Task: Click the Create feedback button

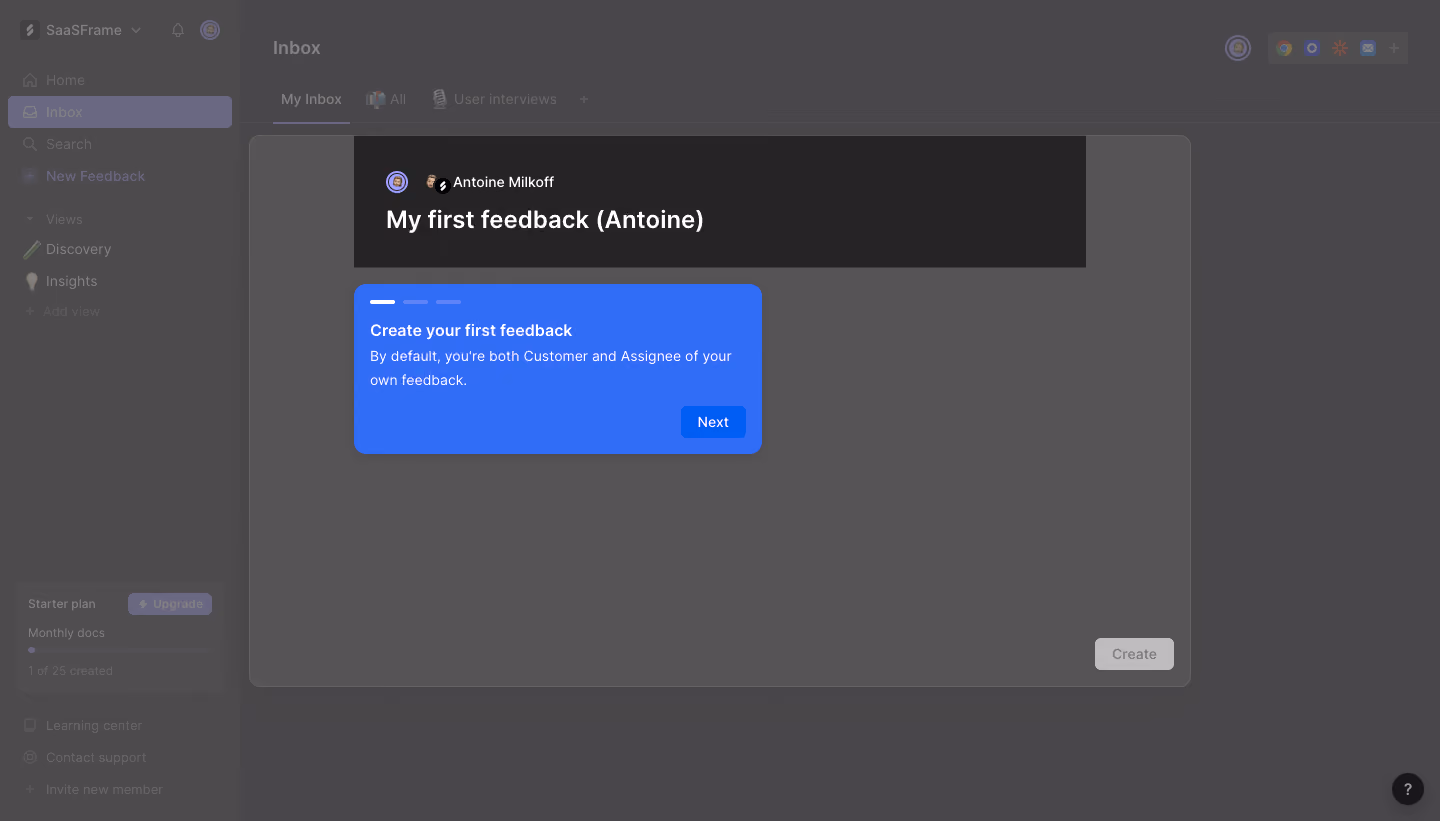Action: [x=1134, y=654]
